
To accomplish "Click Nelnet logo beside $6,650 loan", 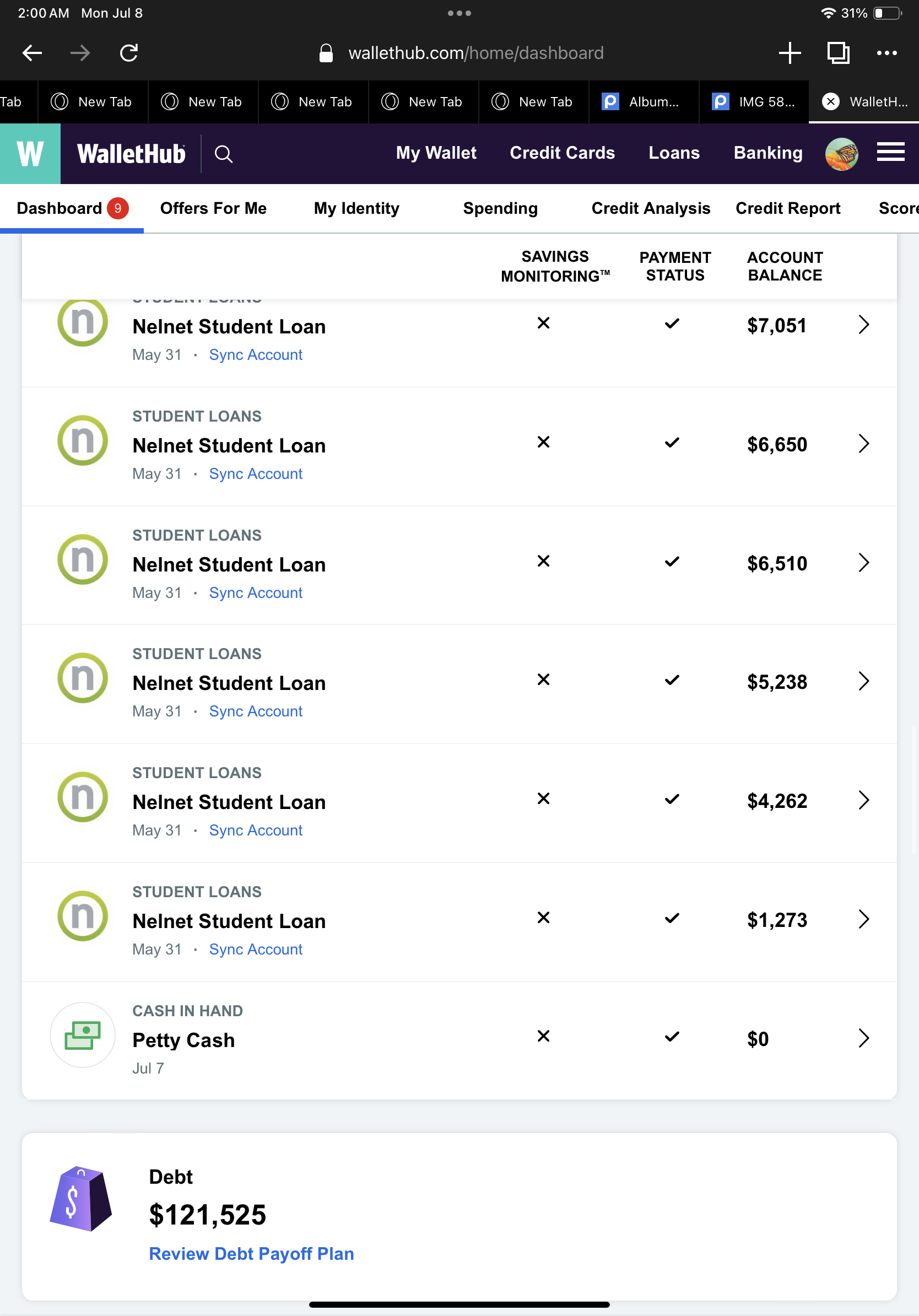I will coord(83,440).
